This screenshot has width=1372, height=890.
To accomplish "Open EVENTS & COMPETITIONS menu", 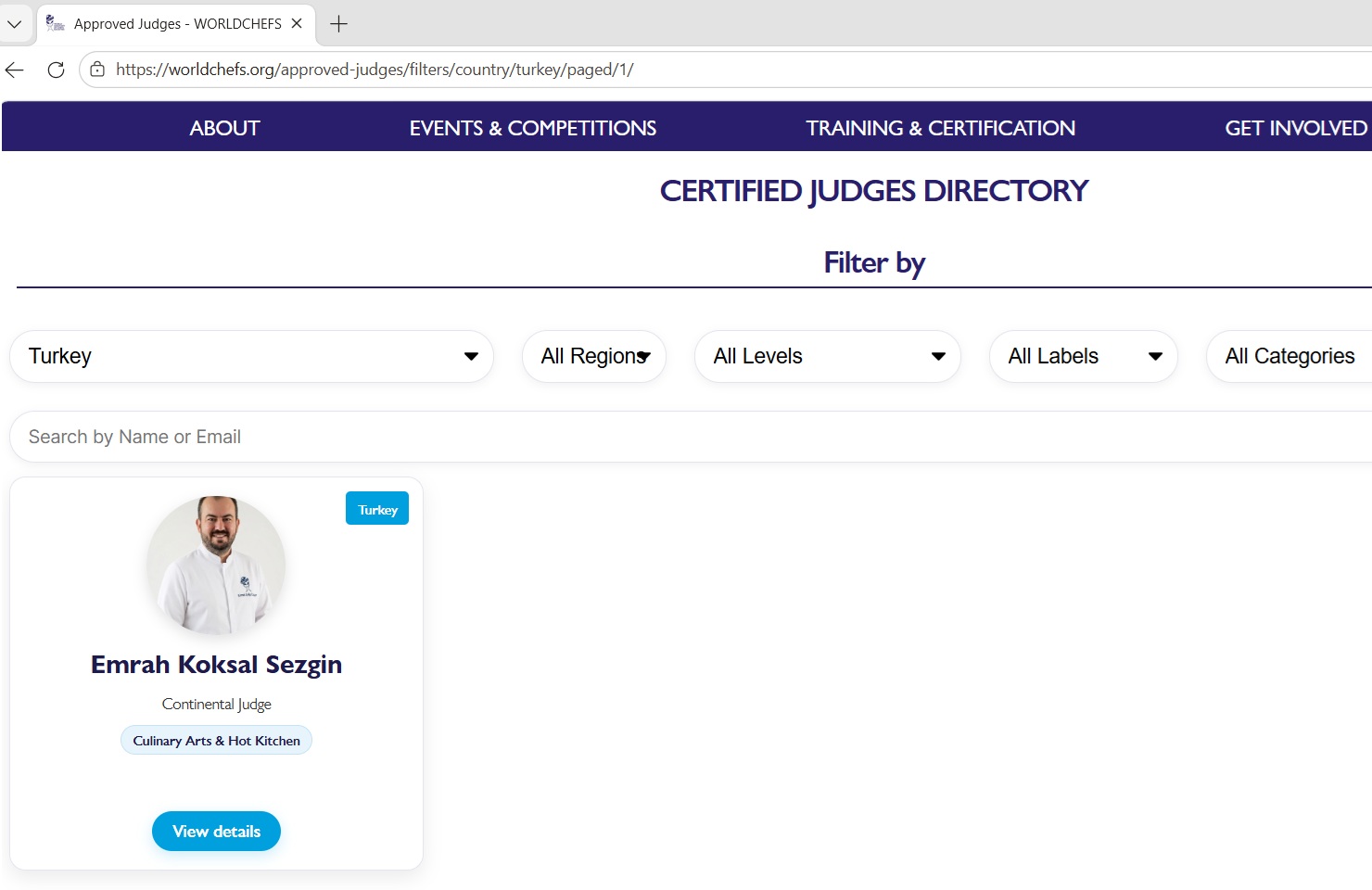I will pyautogui.click(x=532, y=128).
